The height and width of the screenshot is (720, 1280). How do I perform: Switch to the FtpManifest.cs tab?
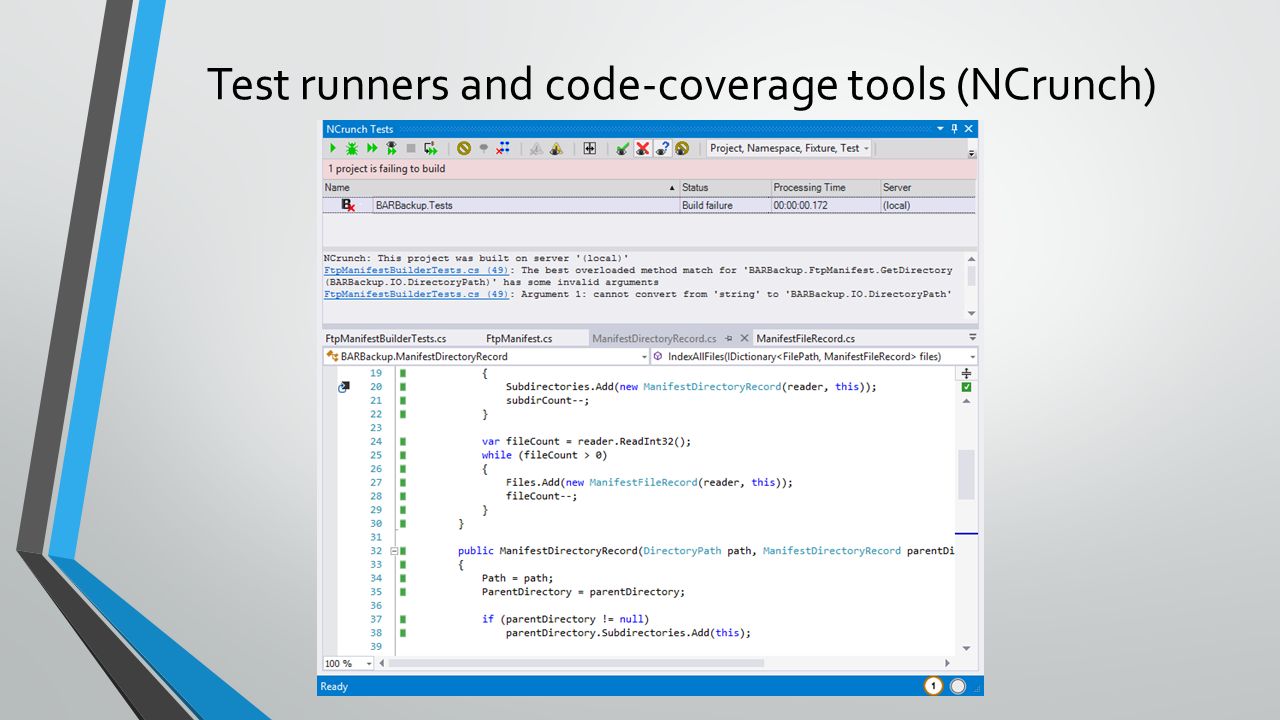point(519,338)
